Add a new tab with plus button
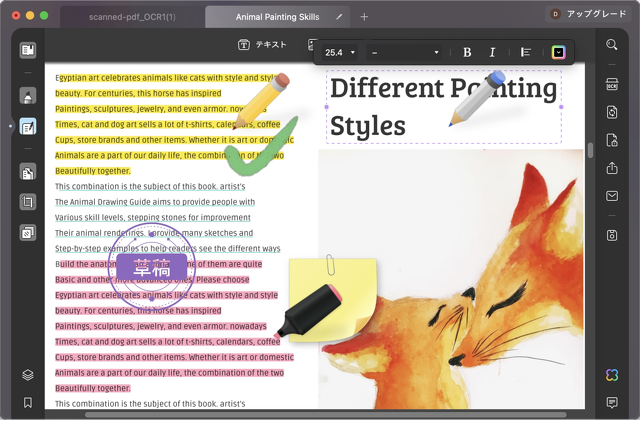The width and height of the screenshot is (640, 421). [364, 17]
